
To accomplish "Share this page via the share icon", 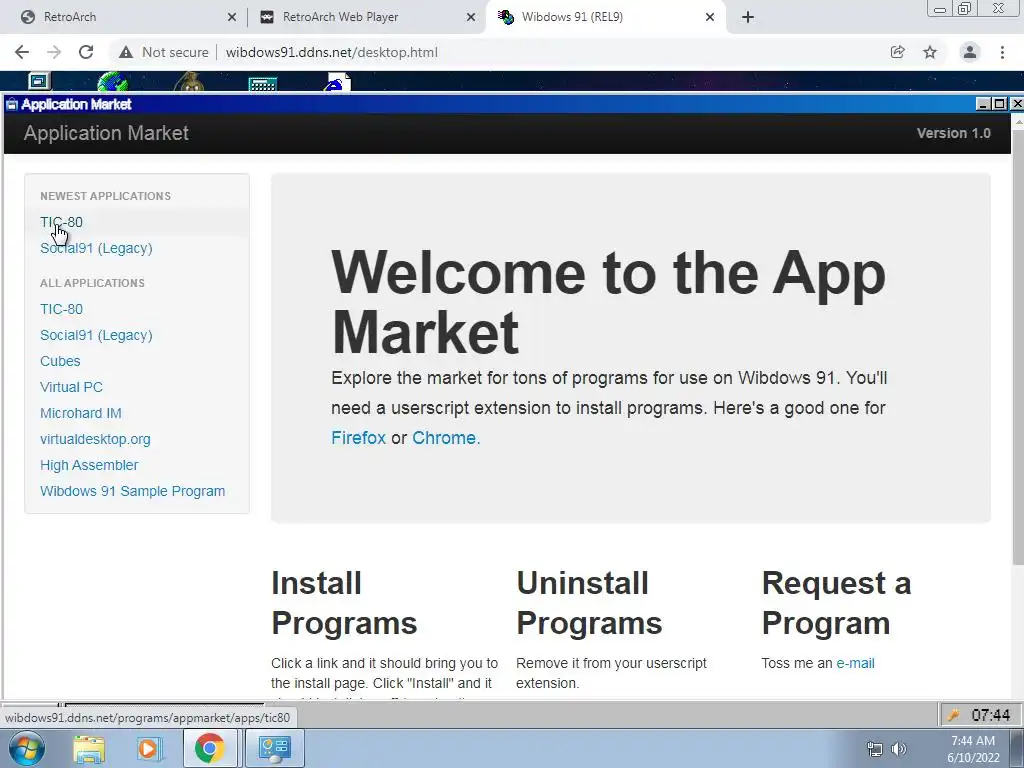I will point(898,52).
